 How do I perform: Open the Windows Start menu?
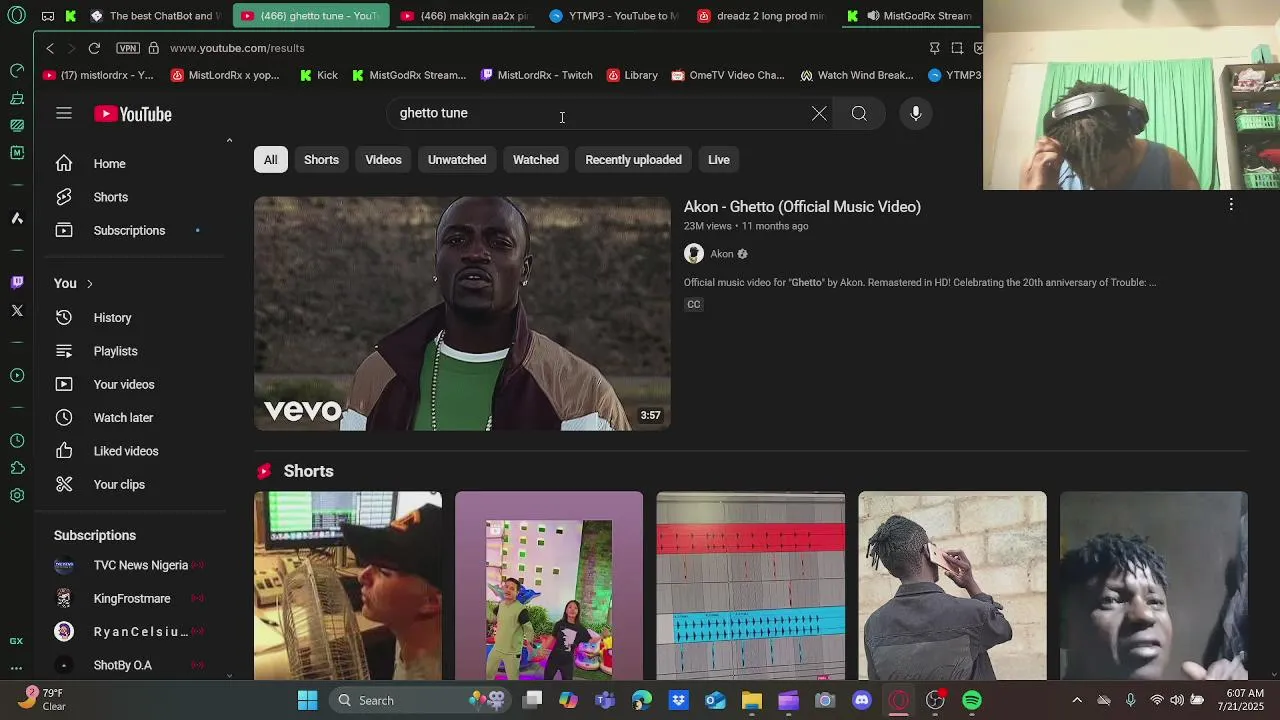click(x=307, y=700)
